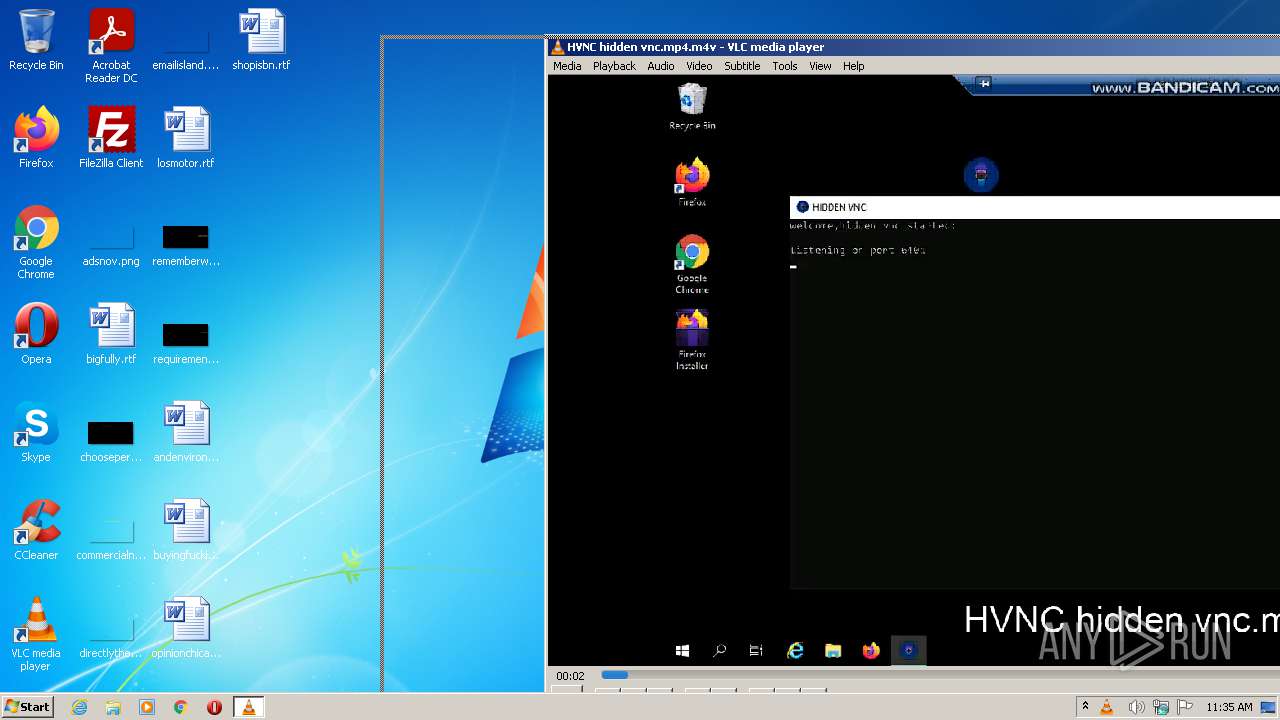The height and width of the screenshot is (720, 1280).
Task: Open the Windows Start menu
Action: click(x=27, y=707)
